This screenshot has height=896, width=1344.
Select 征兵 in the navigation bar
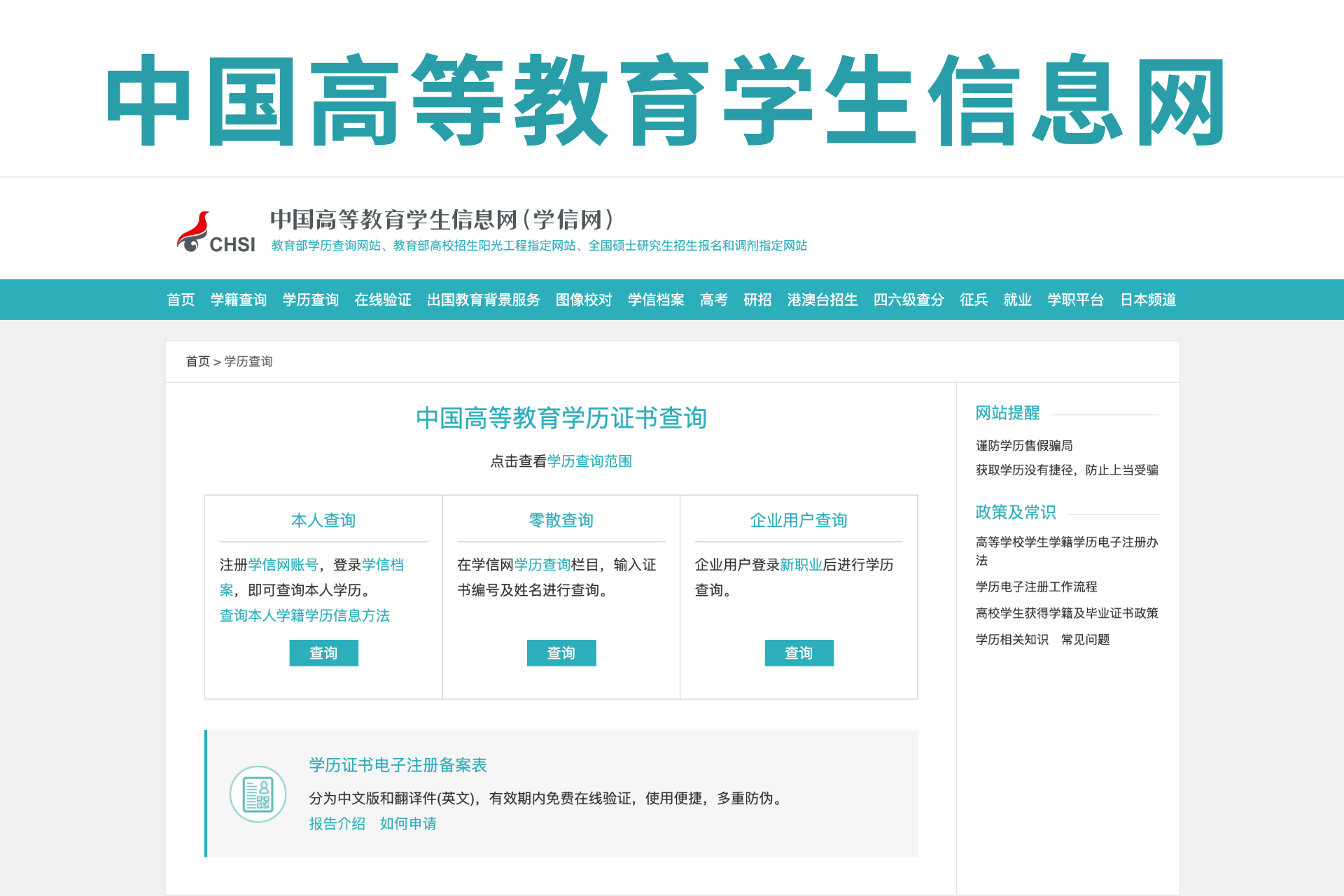pos(974,300)
